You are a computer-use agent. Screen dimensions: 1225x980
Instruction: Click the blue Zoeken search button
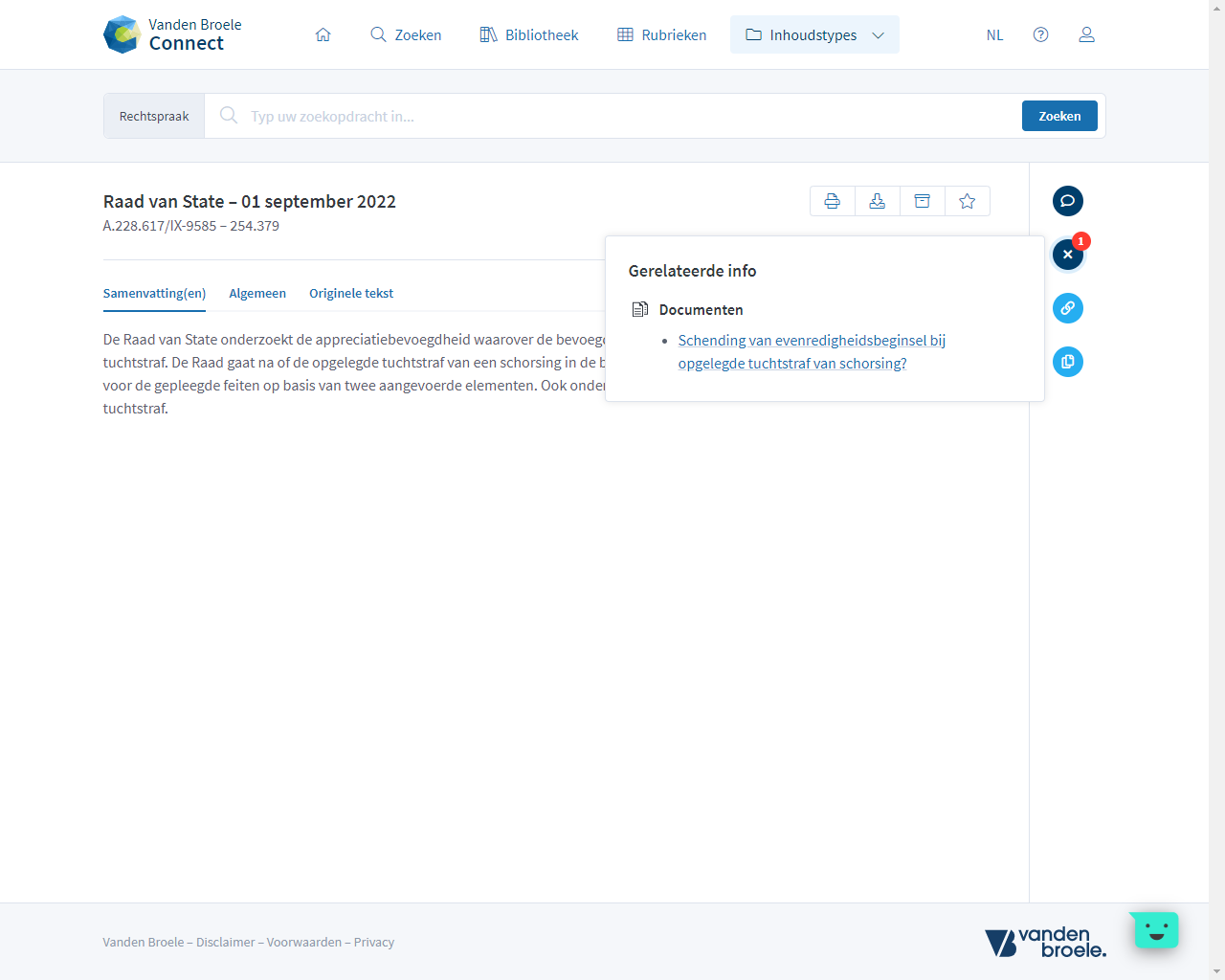click(1059, 116)
